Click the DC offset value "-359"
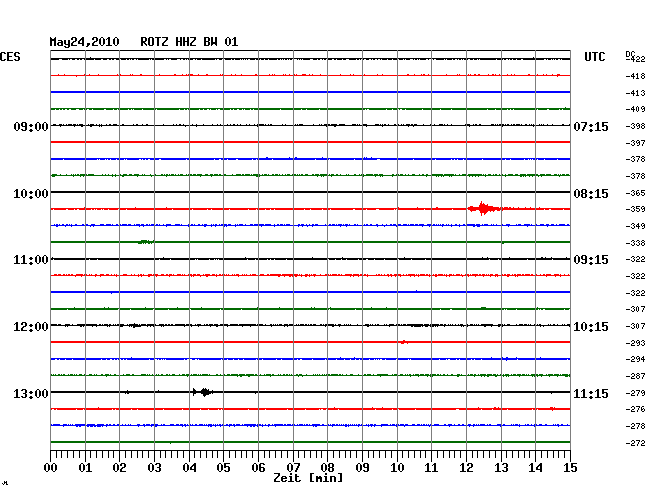The height and width of the screenshot is (494, 650). click(635, 209)
